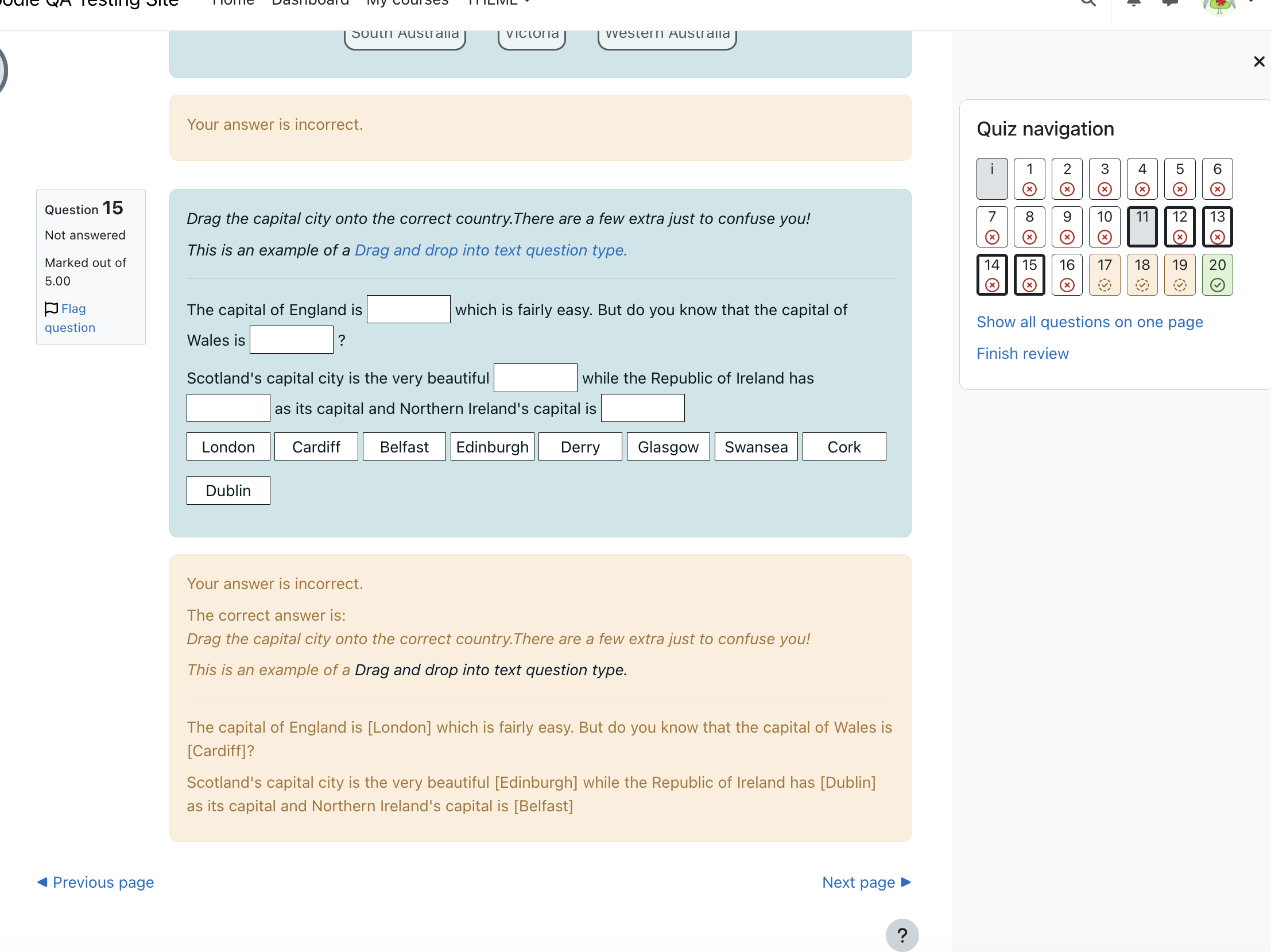Jump to question 8 in navigation
Viewport: 1271px width, 952px height.
(1029, 226)
